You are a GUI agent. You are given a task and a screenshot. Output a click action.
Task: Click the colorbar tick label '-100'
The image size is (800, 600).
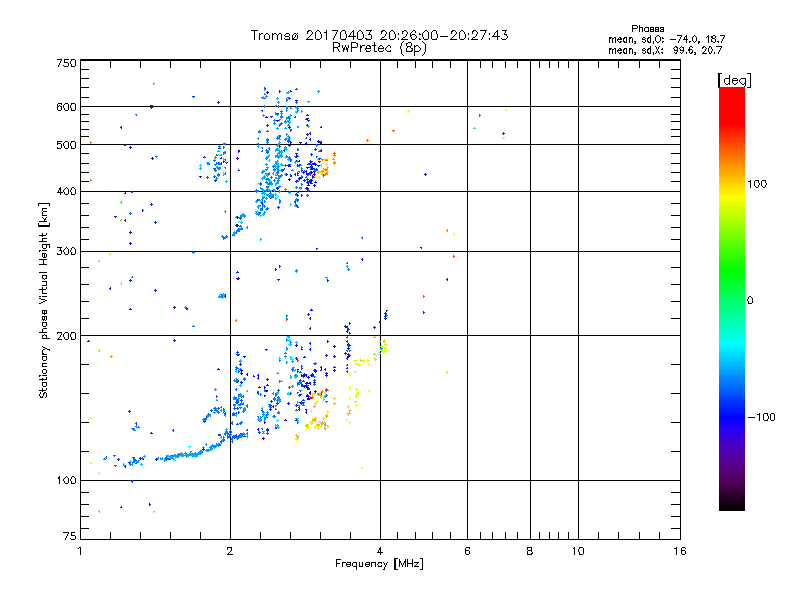click(x=761, y=417)
